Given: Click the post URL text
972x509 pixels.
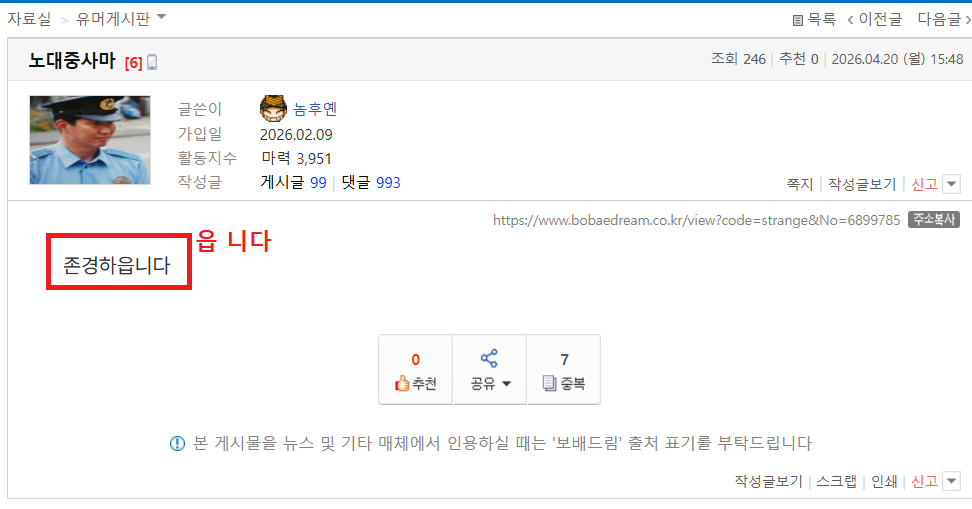Looking at the screenshot, I should click(696, 220).
